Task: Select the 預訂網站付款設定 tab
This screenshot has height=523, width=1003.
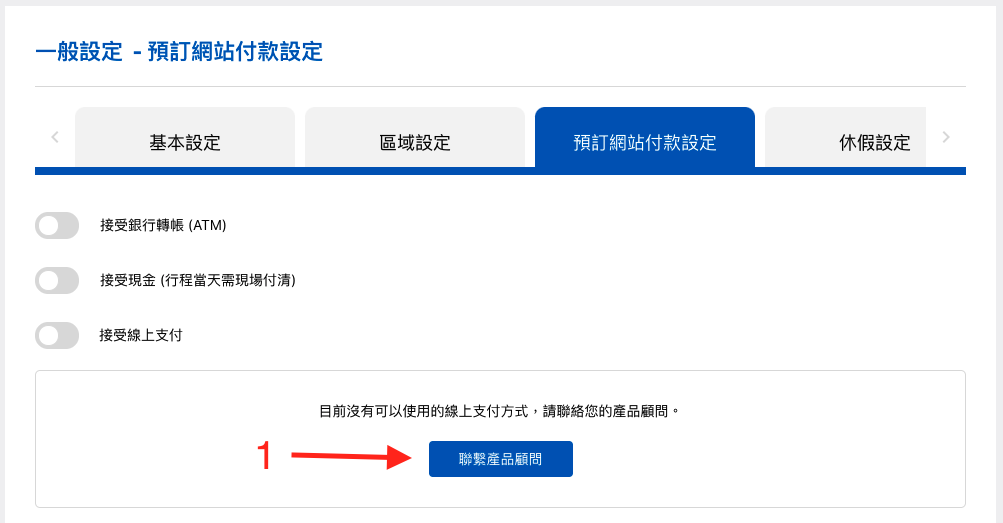Action: [645, 138]
